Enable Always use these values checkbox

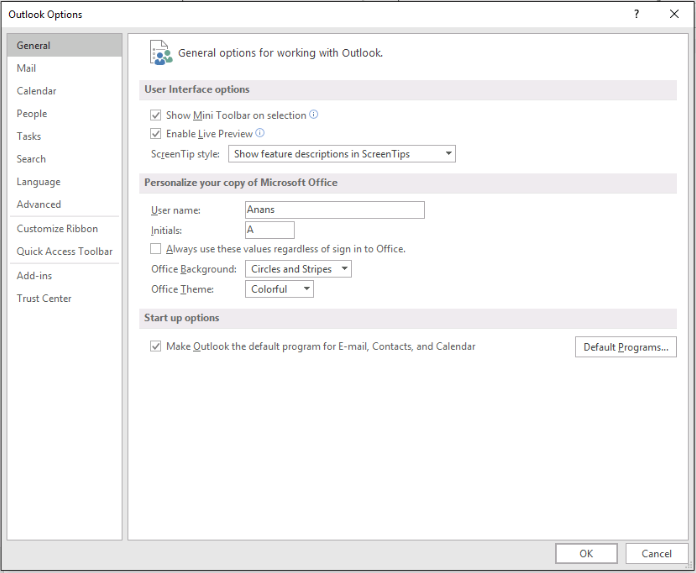155,249
